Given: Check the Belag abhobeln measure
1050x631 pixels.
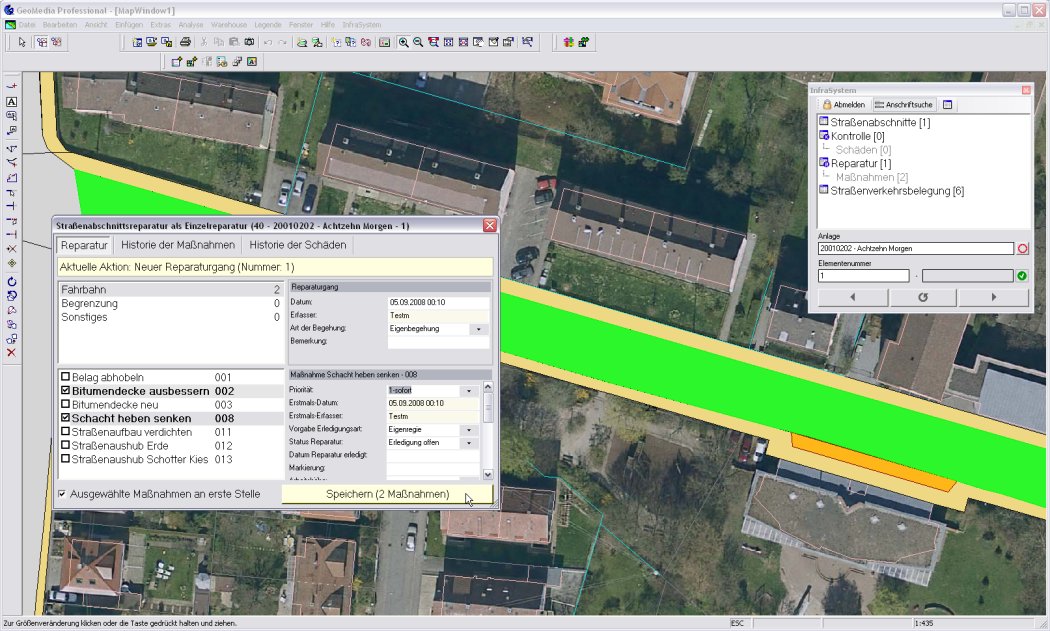Looking at the screenshot, I should (66, 377).
